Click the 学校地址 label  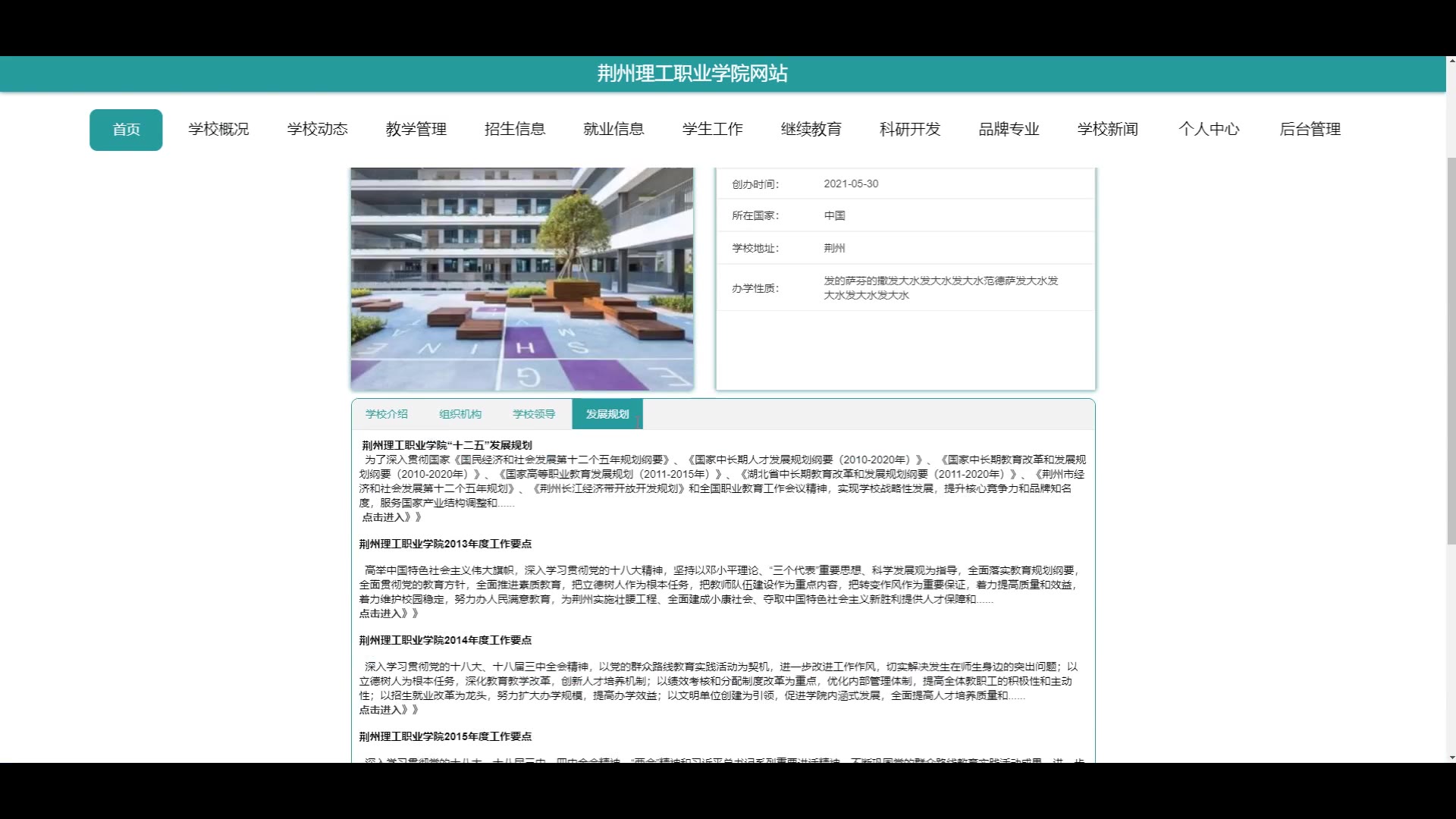755,248
